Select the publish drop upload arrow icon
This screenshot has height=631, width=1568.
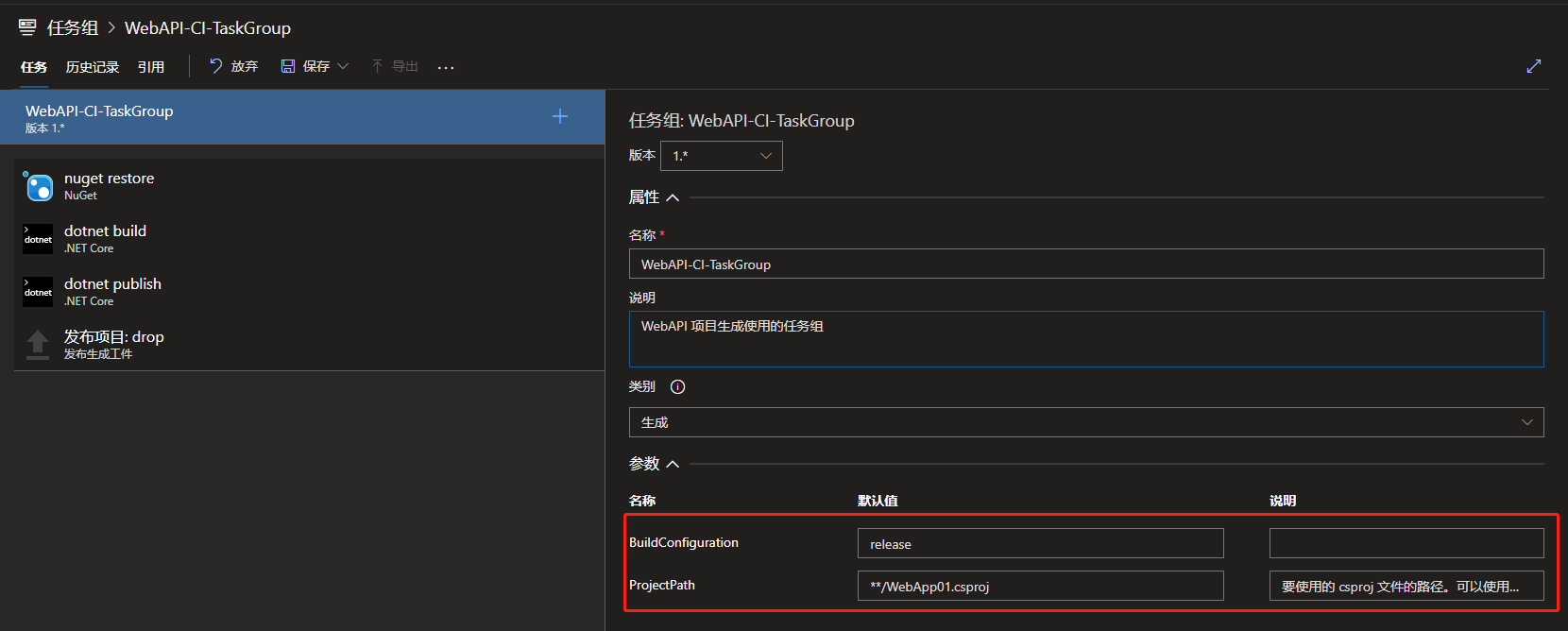(x=38, y=345)
